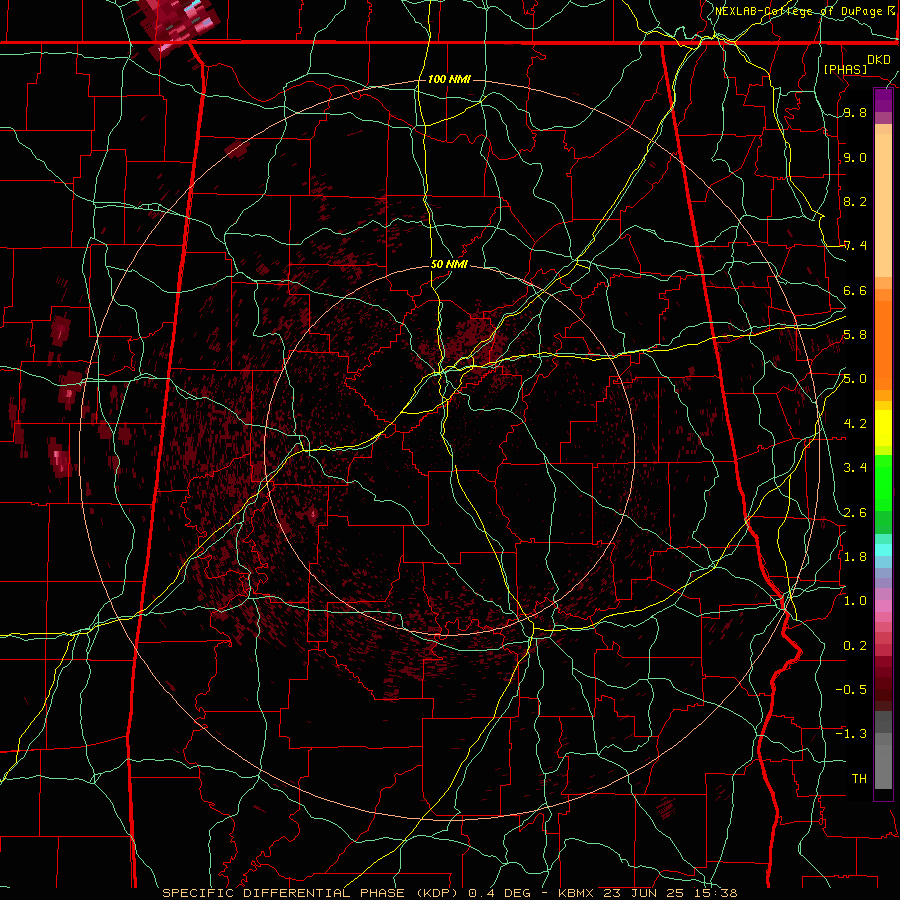The height and width of the screenshot is (900, 900).
Task: Click the -0.5 scale value
Action: click(851, 690)
